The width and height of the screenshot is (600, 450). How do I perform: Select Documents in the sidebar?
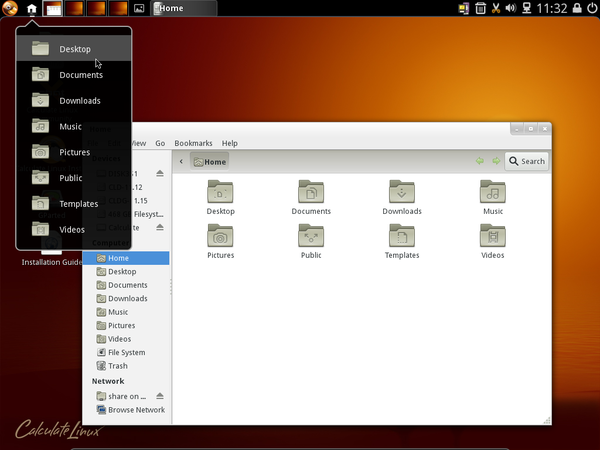pos(126,285)
